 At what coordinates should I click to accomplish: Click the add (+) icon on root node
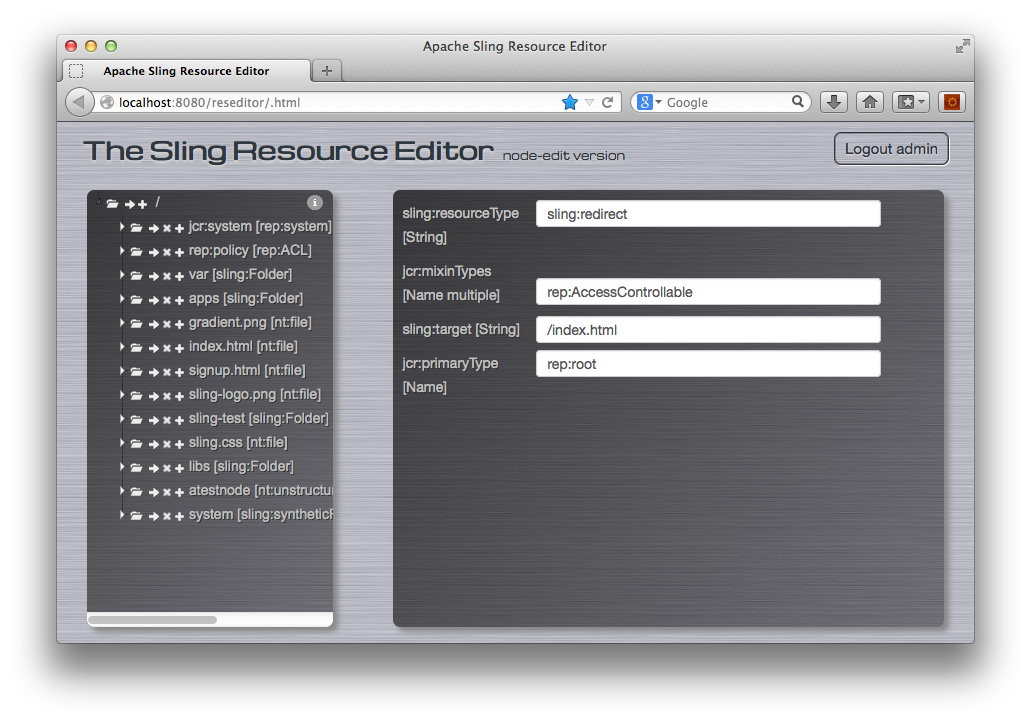click(x=143, y=204)
